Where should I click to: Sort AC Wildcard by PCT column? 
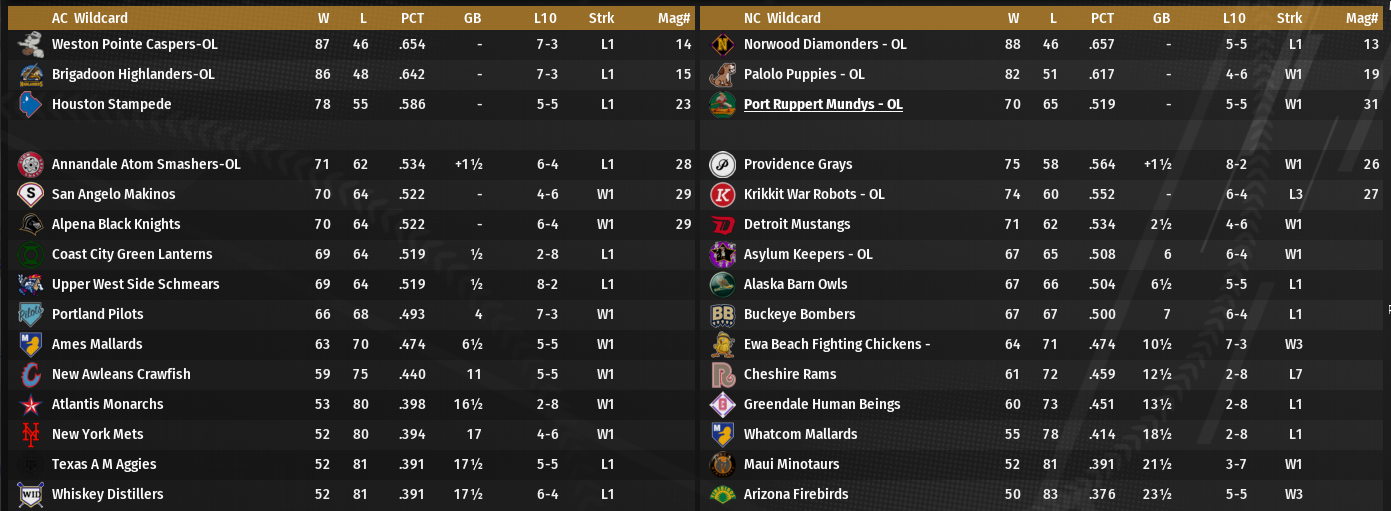coord(412,18)
